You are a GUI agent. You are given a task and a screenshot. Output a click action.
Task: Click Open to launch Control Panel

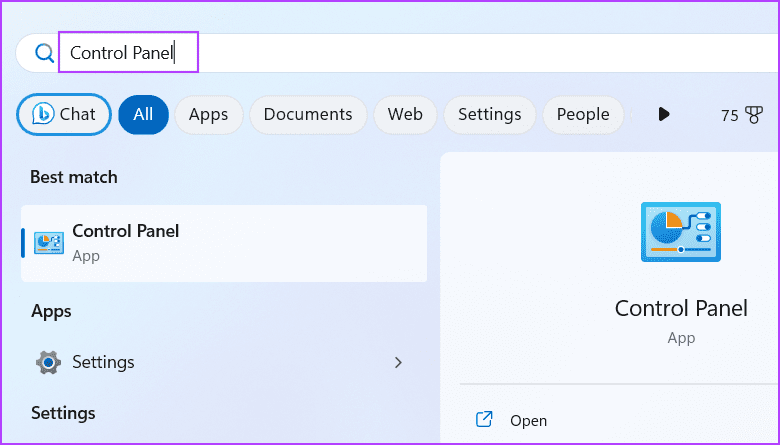coord(528,421)
